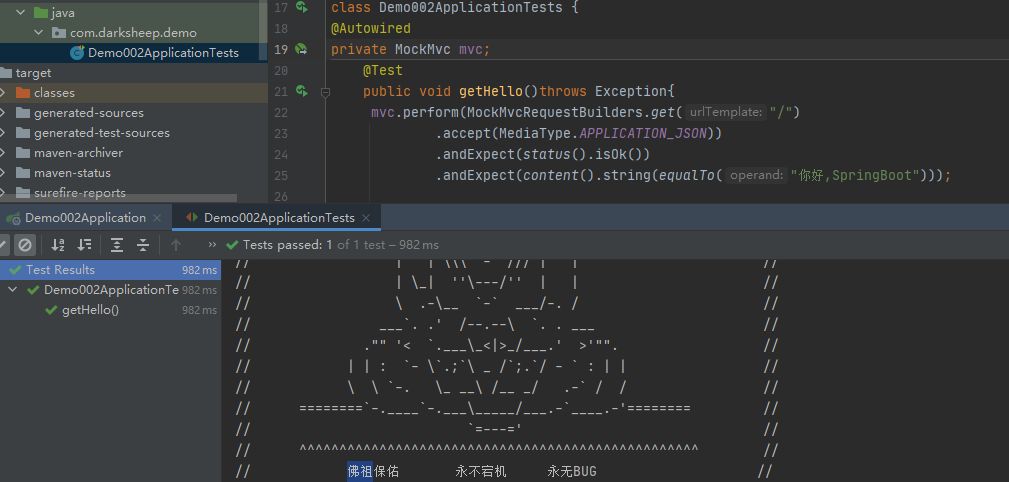Sort test results by duration
1009x482 pixels.
85,245
